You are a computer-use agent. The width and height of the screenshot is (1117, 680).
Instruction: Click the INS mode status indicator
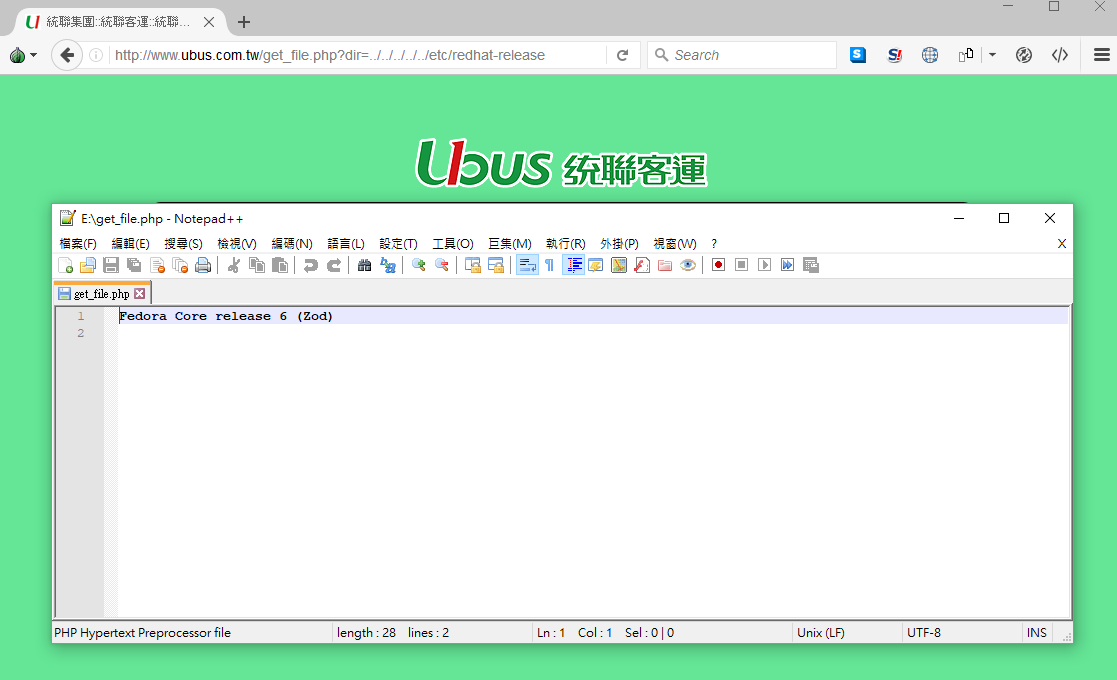[x=1037, y=632]
